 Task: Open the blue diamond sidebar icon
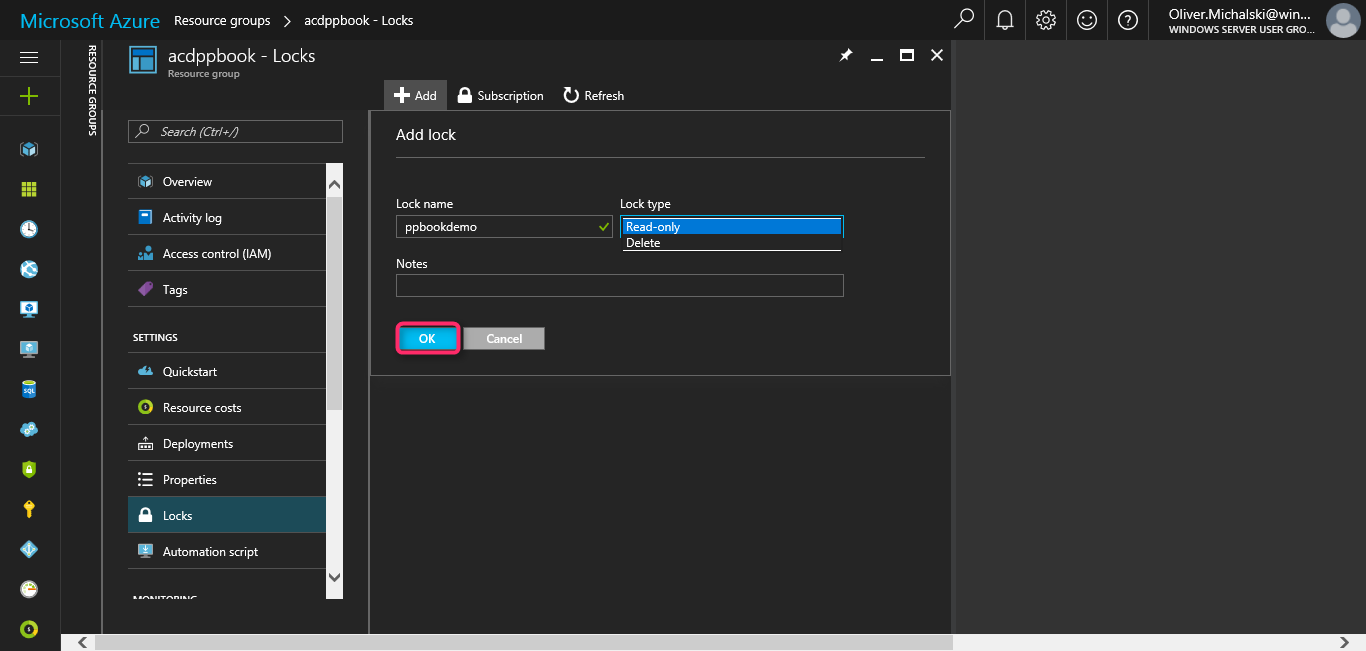pos(29,549)
